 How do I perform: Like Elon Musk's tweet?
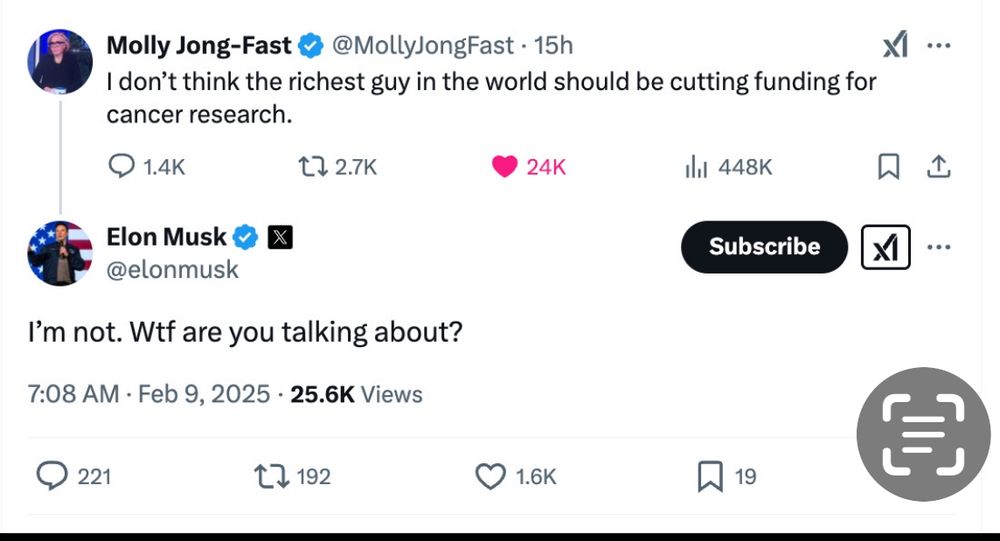point(490,477)
